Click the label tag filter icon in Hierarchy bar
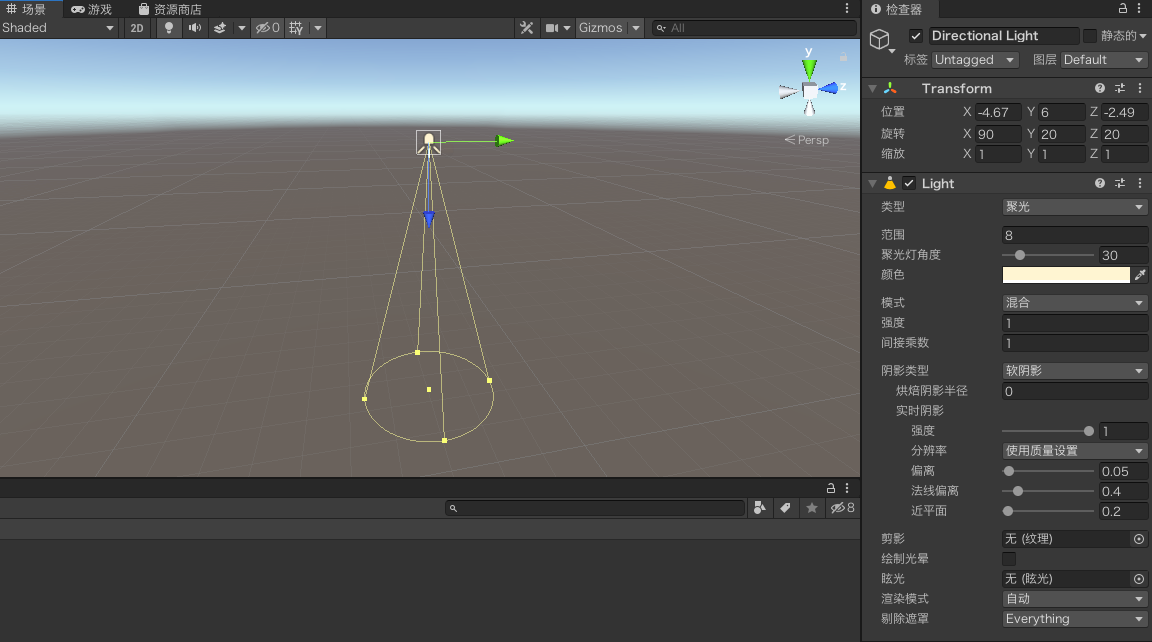Image resolution: width=1152 pixels, height=642 pixels. 785,508
